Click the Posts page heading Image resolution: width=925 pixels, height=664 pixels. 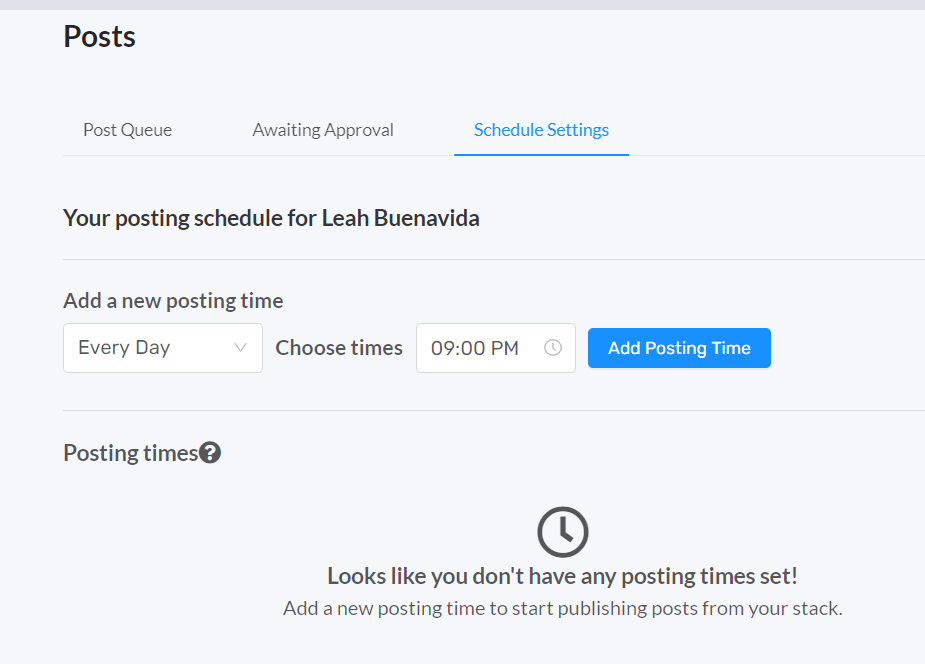click(99, 37)
